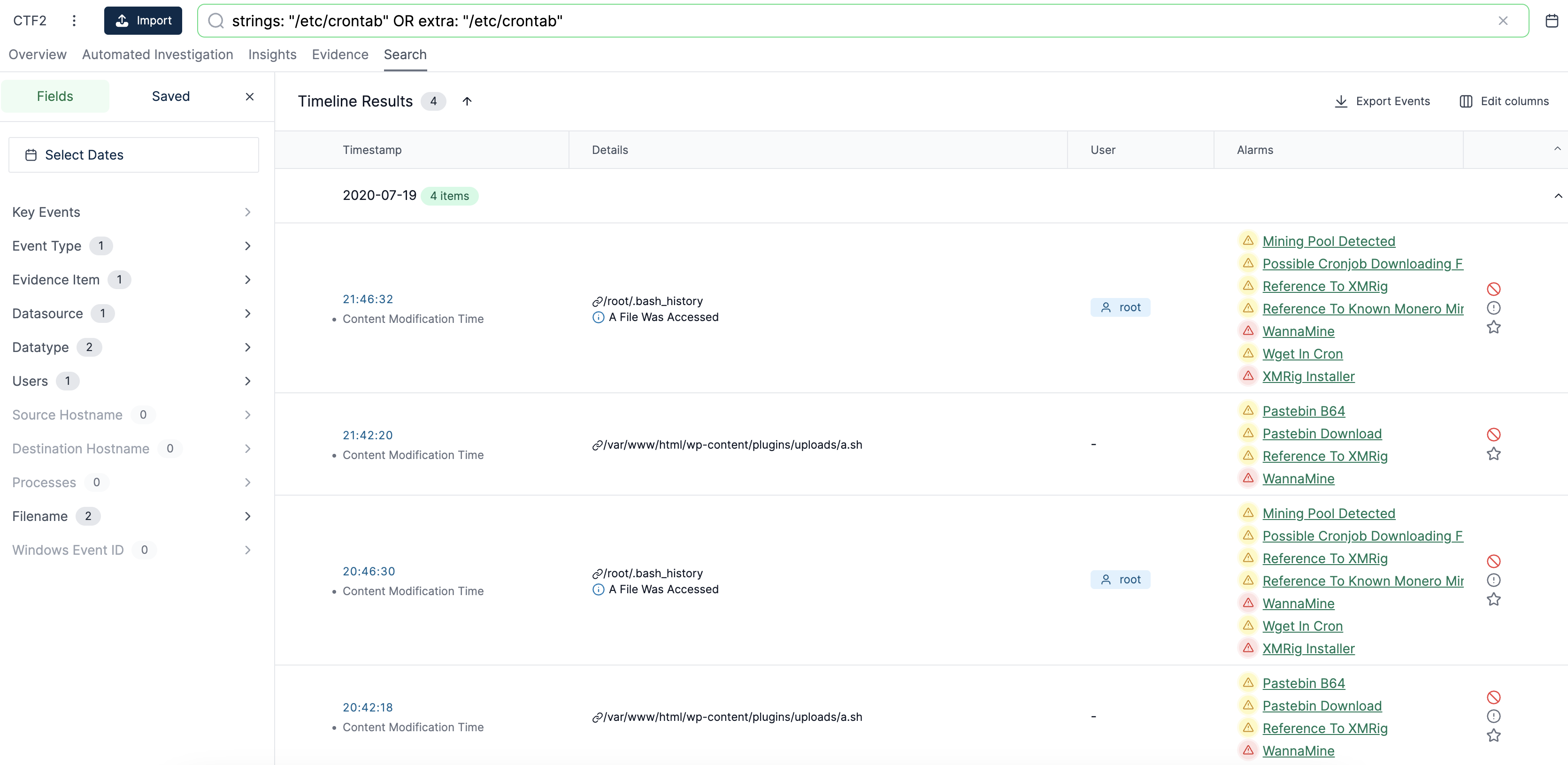Clear the search query with the X icon
Screen dimensions: 1568x765
1503,21
